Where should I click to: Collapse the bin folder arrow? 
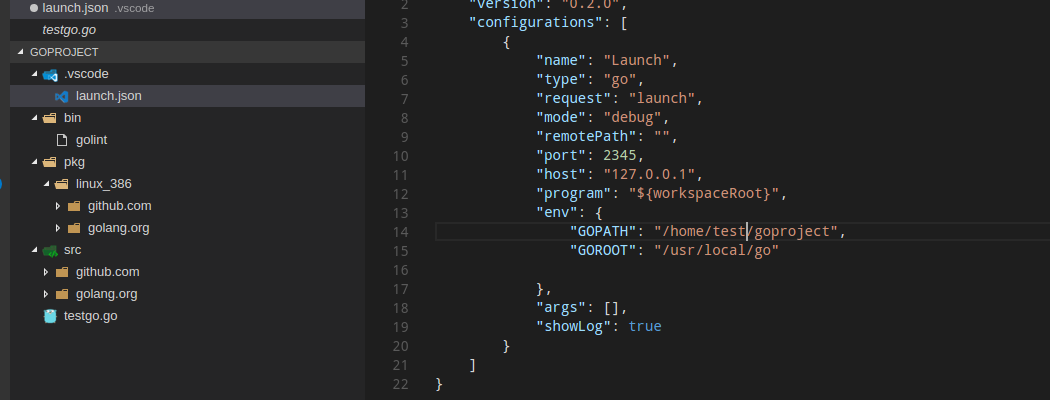tap(34, 118)
